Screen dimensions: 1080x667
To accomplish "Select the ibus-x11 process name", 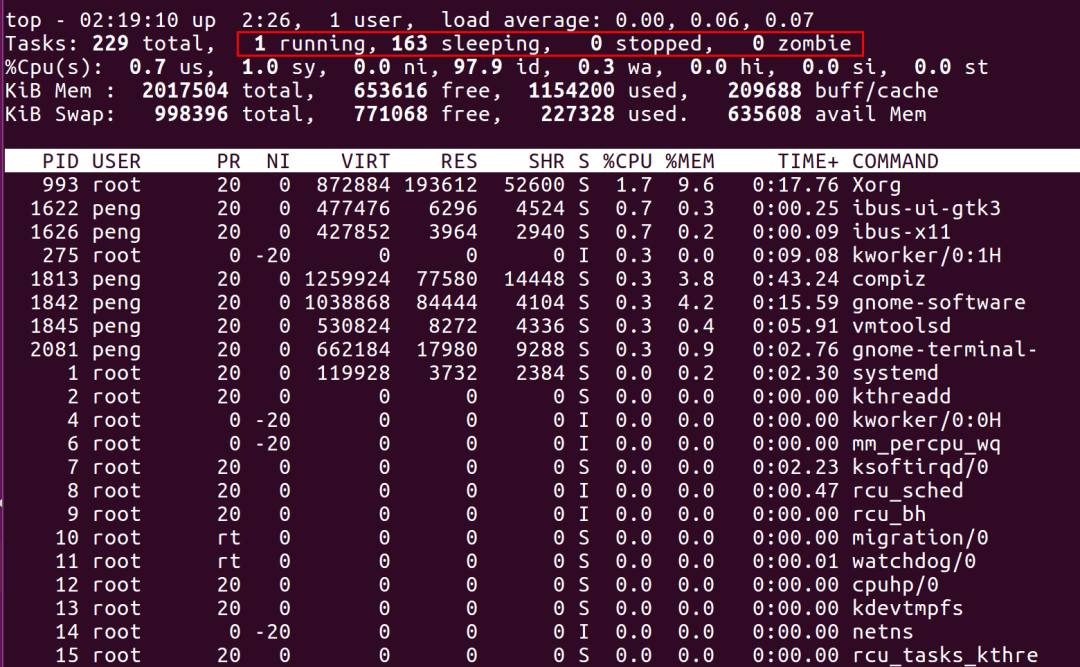I will click(901, 232).
